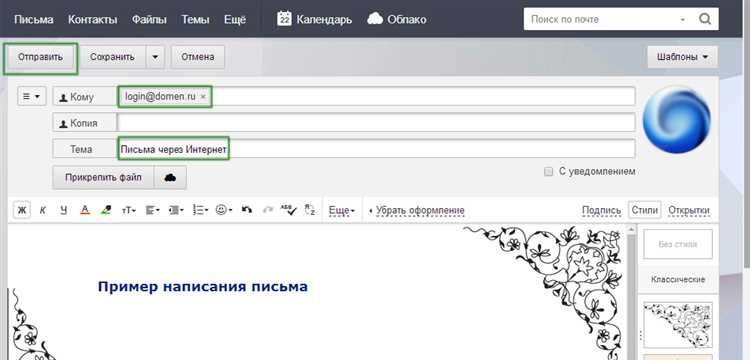Open the numbered list dropdown
The image size is (750, 360).
pos(200,210)
